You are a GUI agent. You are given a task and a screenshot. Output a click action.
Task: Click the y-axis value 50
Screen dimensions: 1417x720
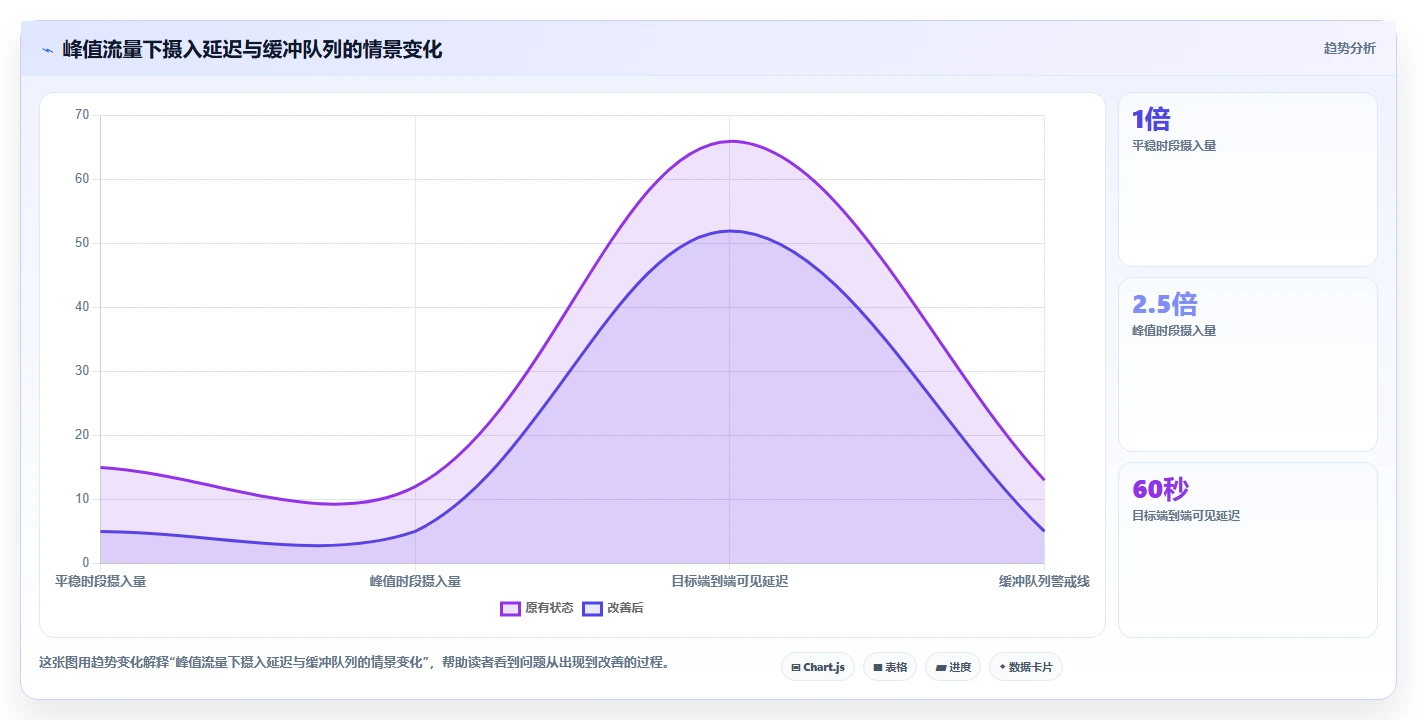82,243
